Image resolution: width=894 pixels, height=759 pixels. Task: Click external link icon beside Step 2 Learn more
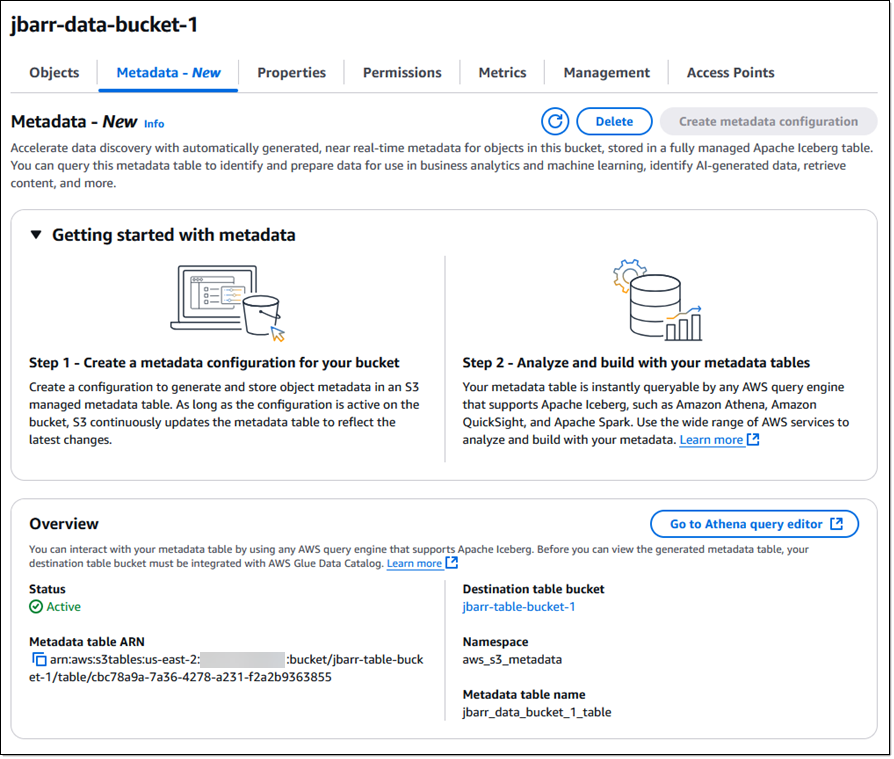(x=753, y=440)
